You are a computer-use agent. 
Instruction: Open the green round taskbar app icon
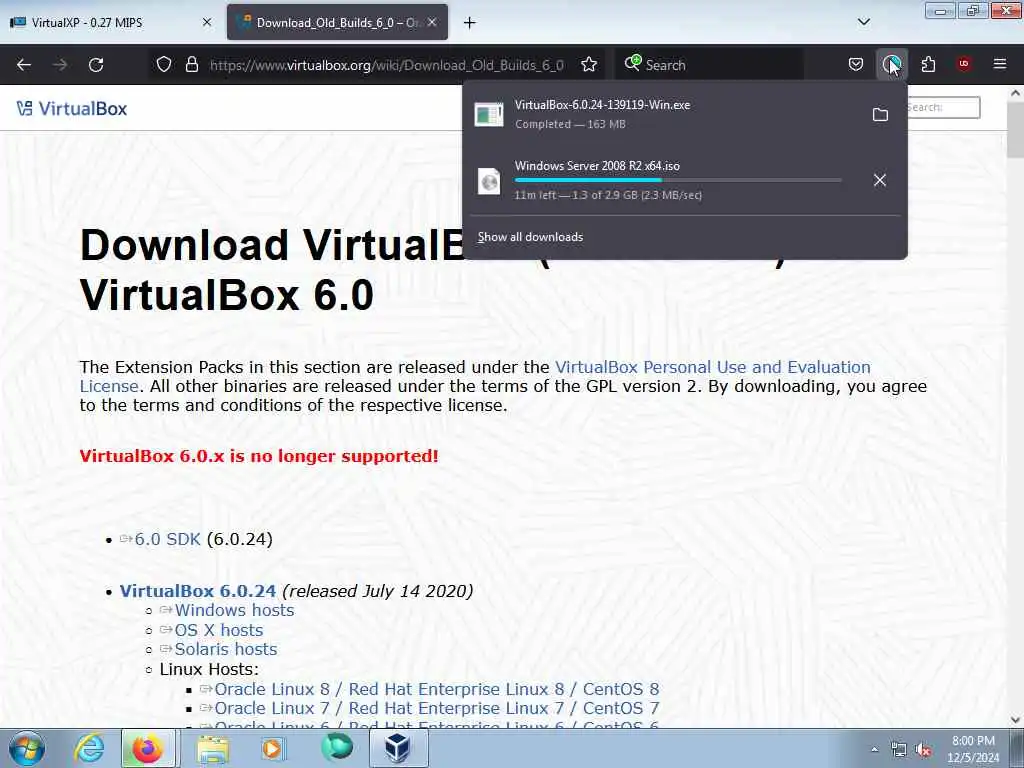(337, 747)
